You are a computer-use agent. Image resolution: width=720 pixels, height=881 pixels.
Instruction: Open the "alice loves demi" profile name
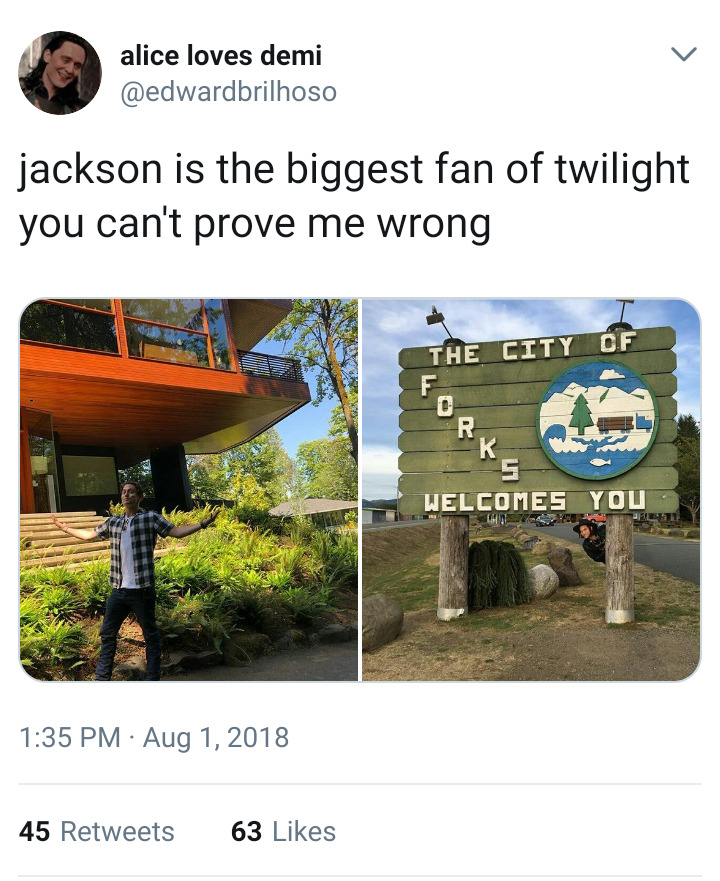click(221, 55)
